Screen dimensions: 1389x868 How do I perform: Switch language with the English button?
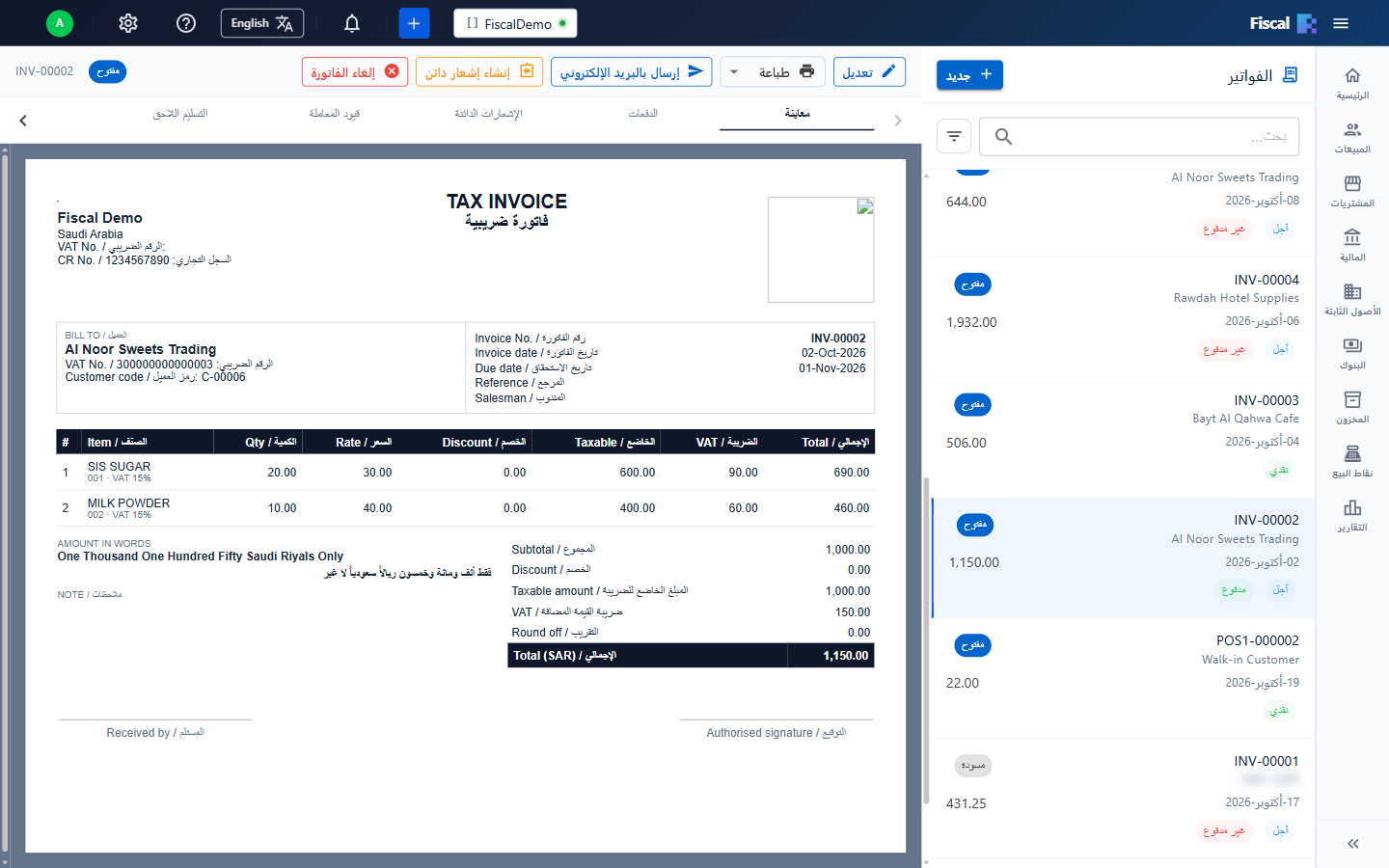[x=262, y=23]
